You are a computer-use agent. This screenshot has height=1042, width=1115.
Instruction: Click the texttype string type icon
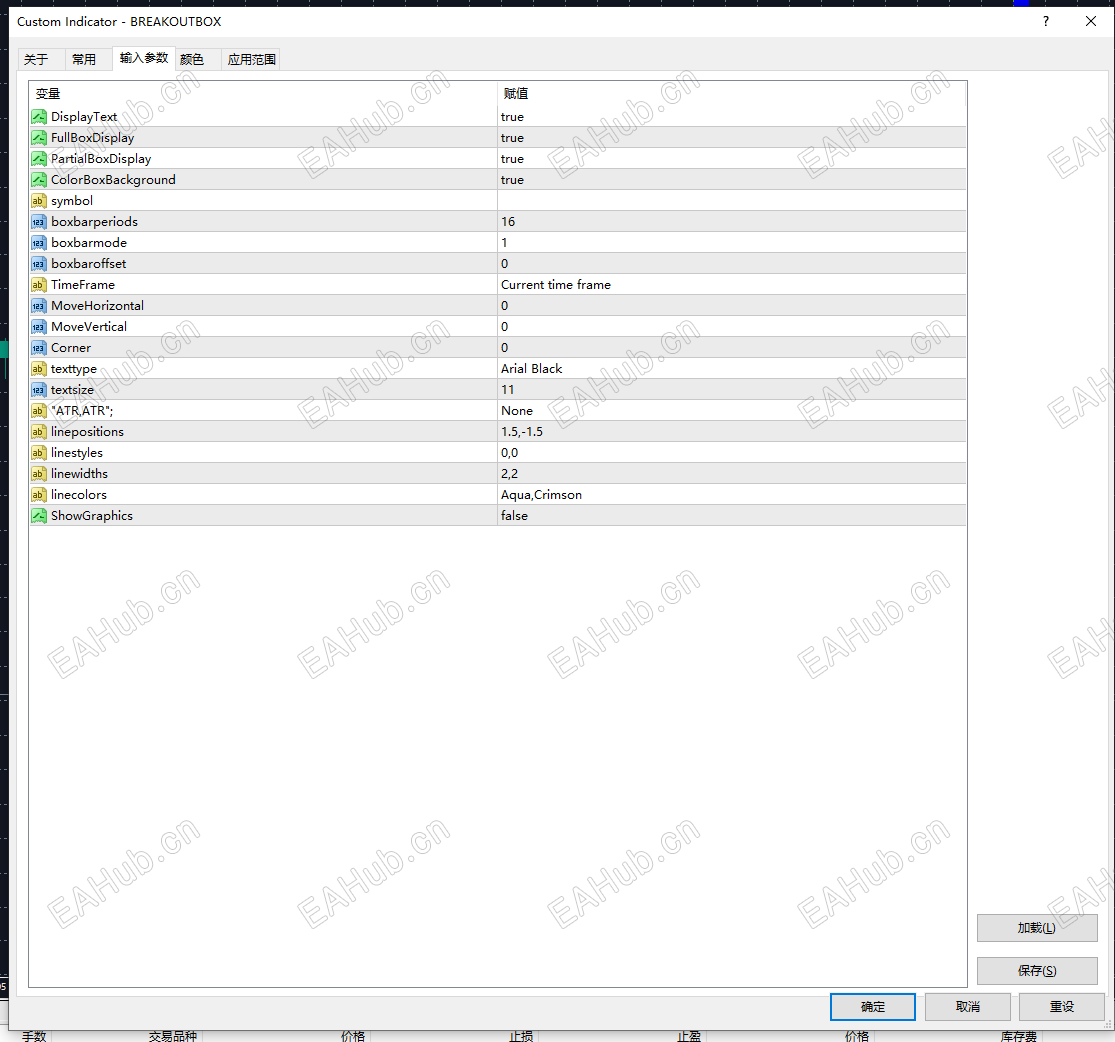tap(38, 368)
